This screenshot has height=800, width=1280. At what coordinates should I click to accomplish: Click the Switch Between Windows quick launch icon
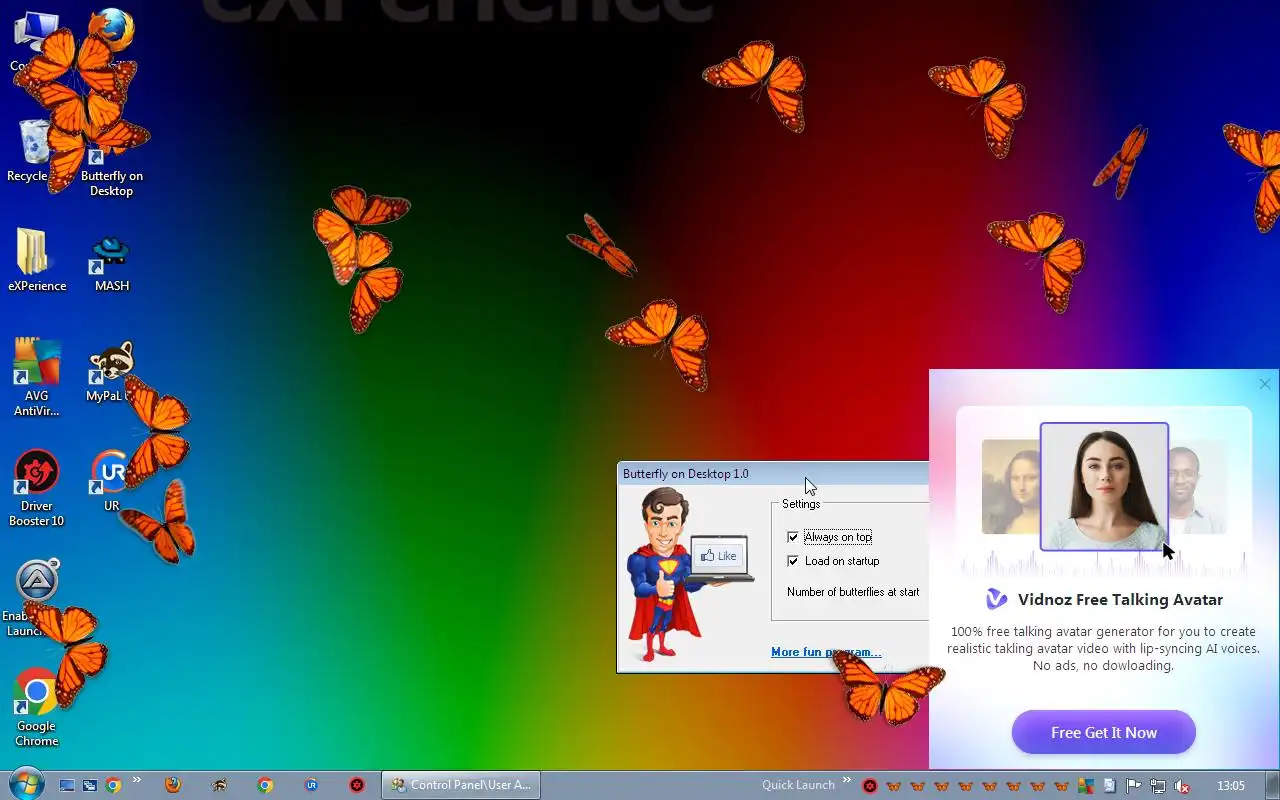tap(90, 785)
